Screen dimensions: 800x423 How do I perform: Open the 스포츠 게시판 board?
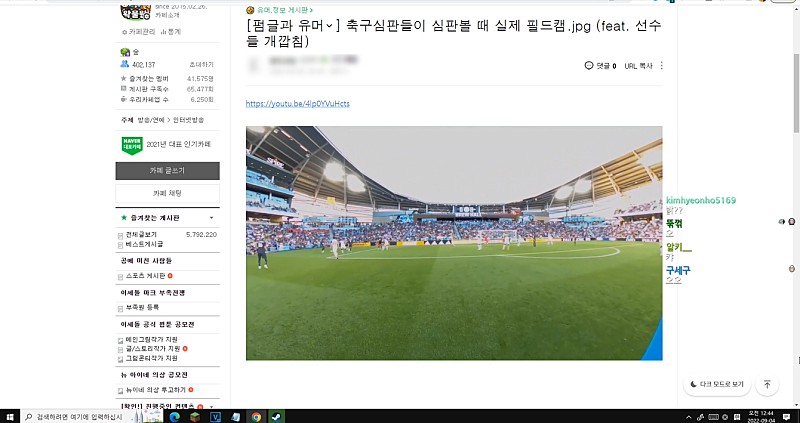pyautogui.click(x=145, y=276)
